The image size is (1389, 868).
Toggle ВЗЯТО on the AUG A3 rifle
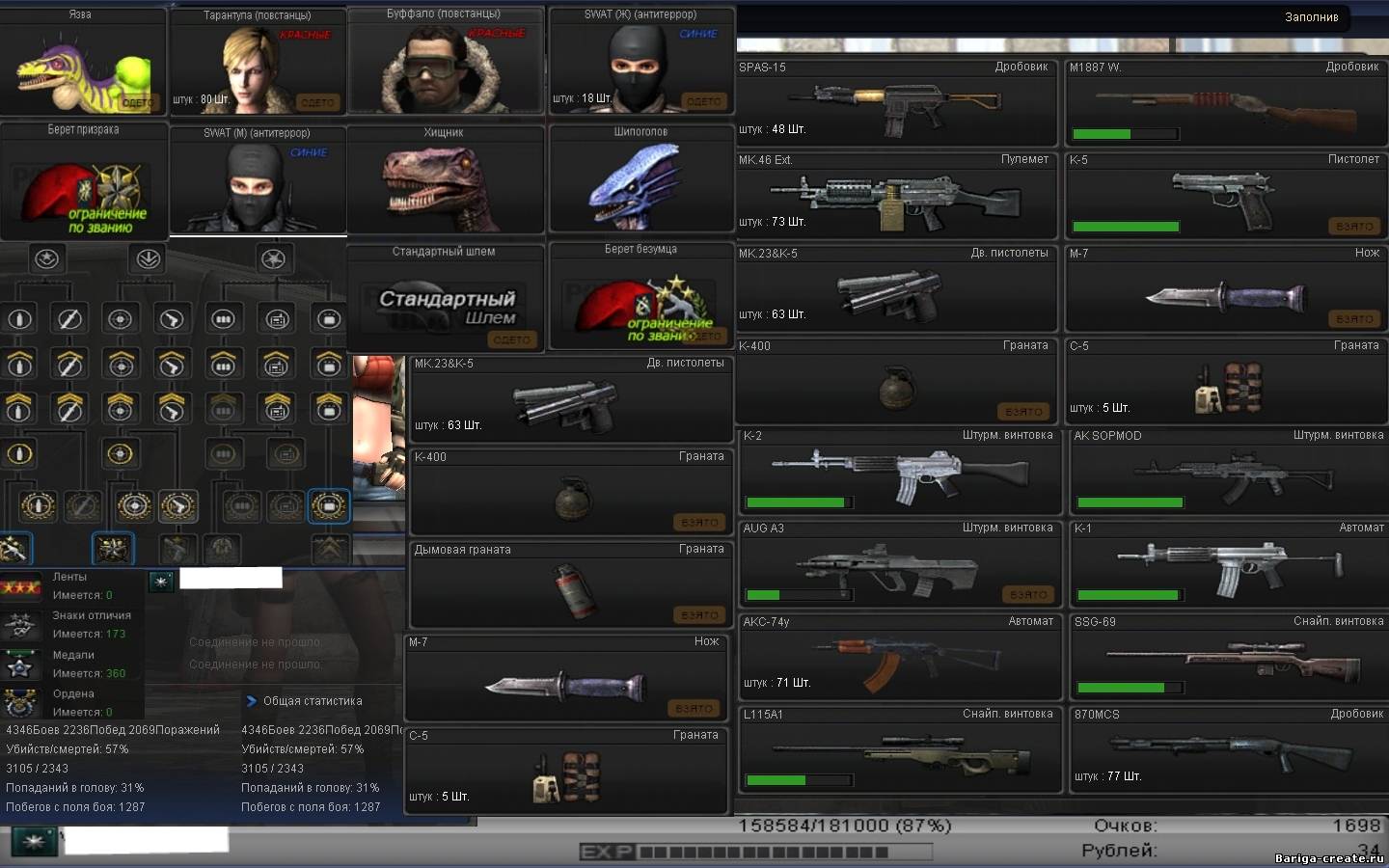[x=1028, y=595]
